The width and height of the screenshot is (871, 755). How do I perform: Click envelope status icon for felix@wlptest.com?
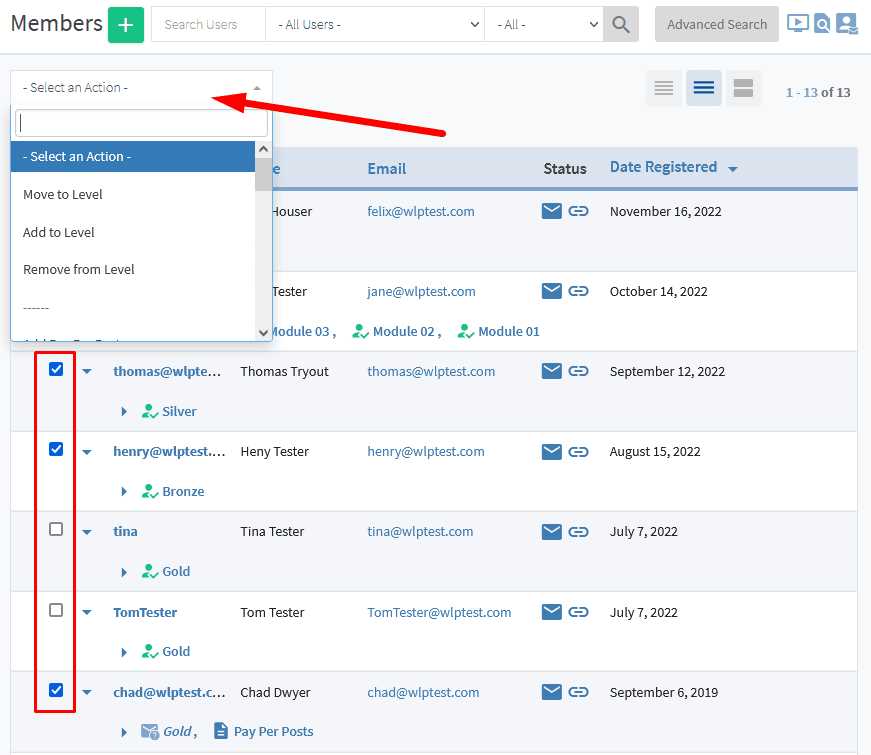click(x=552, y=211)
